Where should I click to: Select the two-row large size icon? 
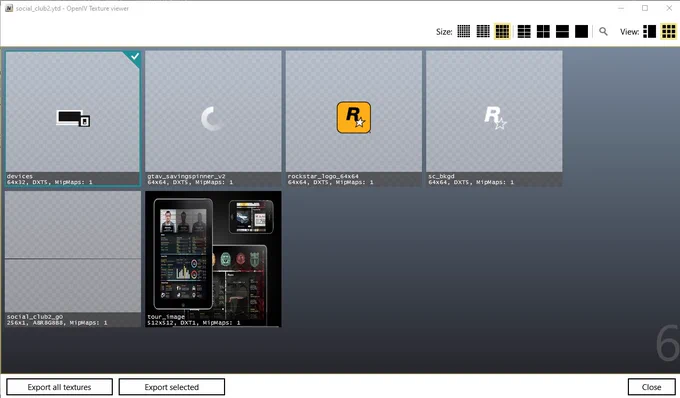(x=562, y=31)
